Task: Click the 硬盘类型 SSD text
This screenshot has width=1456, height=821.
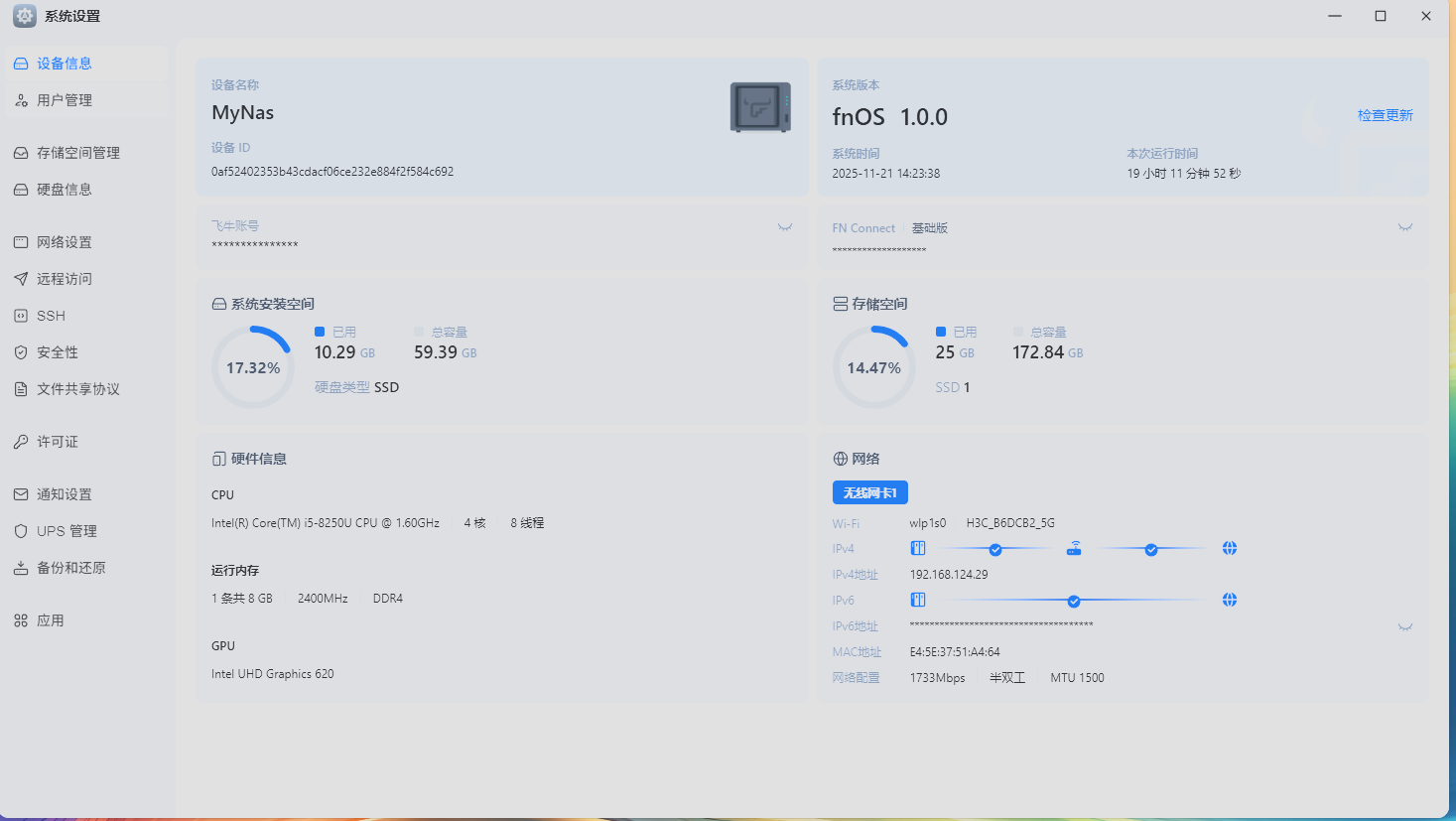Action: (357, 387)
